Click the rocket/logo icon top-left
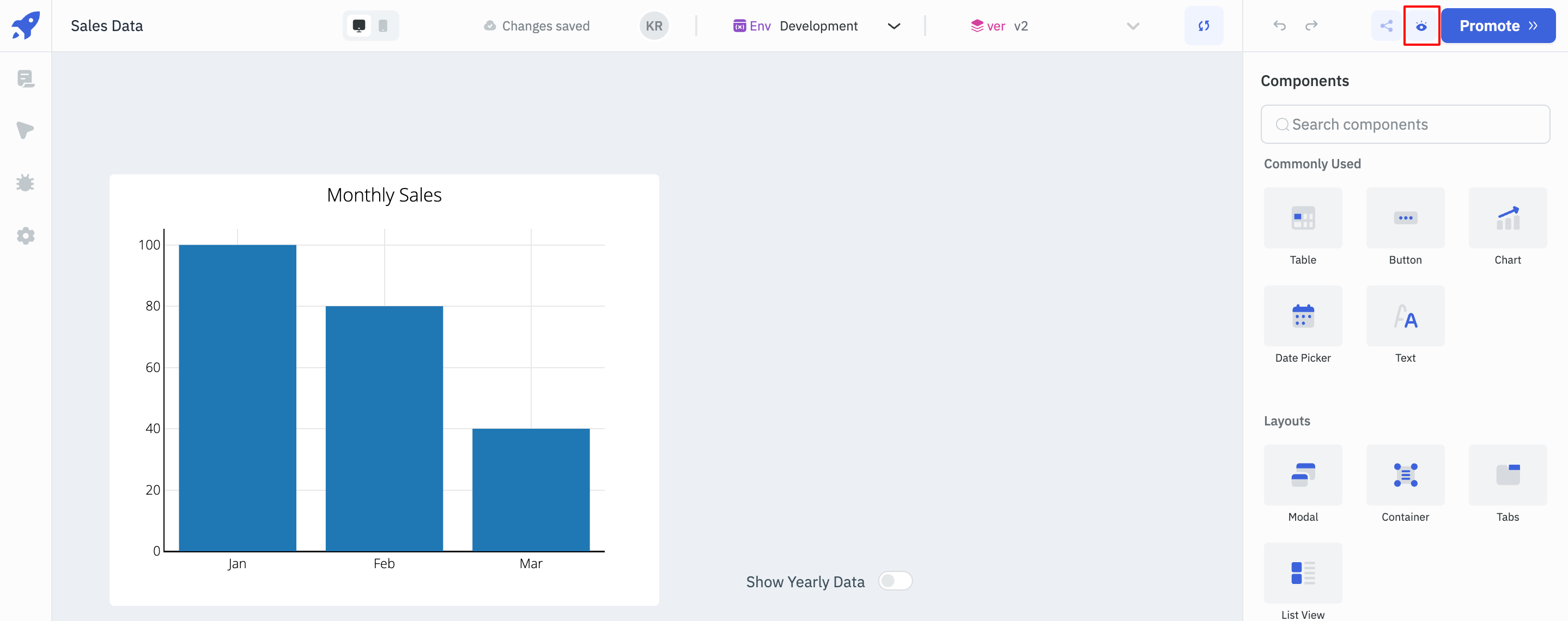Screen dimensions: 1568x621 pos(27,25)
